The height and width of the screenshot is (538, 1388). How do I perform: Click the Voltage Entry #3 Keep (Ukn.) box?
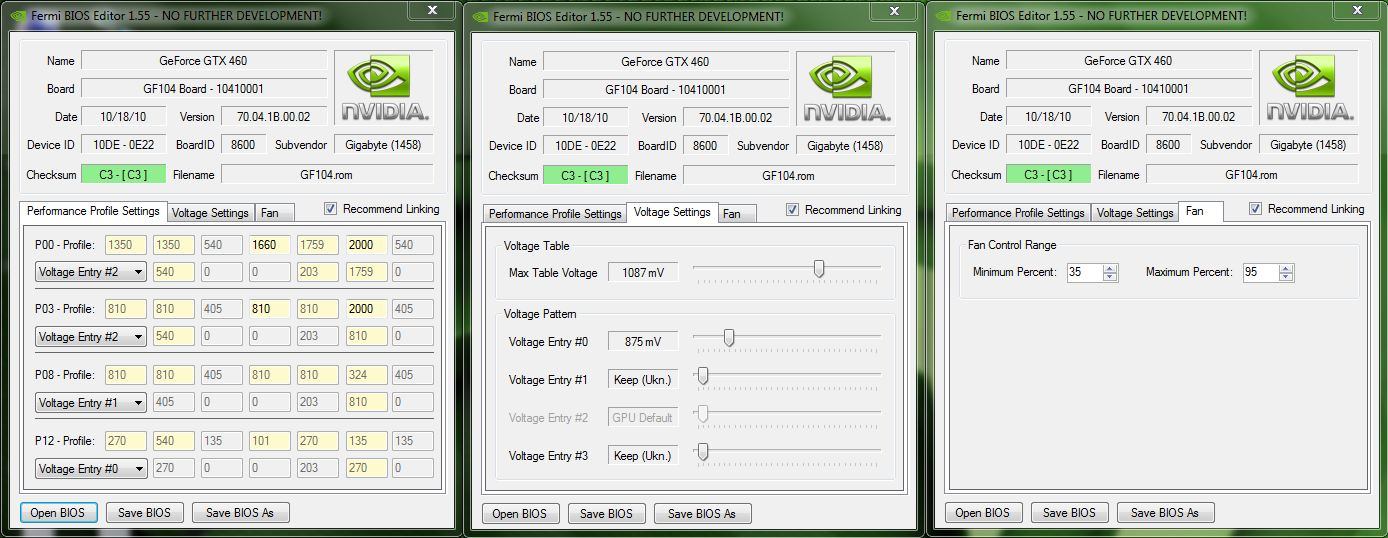[x=643, y=456]
